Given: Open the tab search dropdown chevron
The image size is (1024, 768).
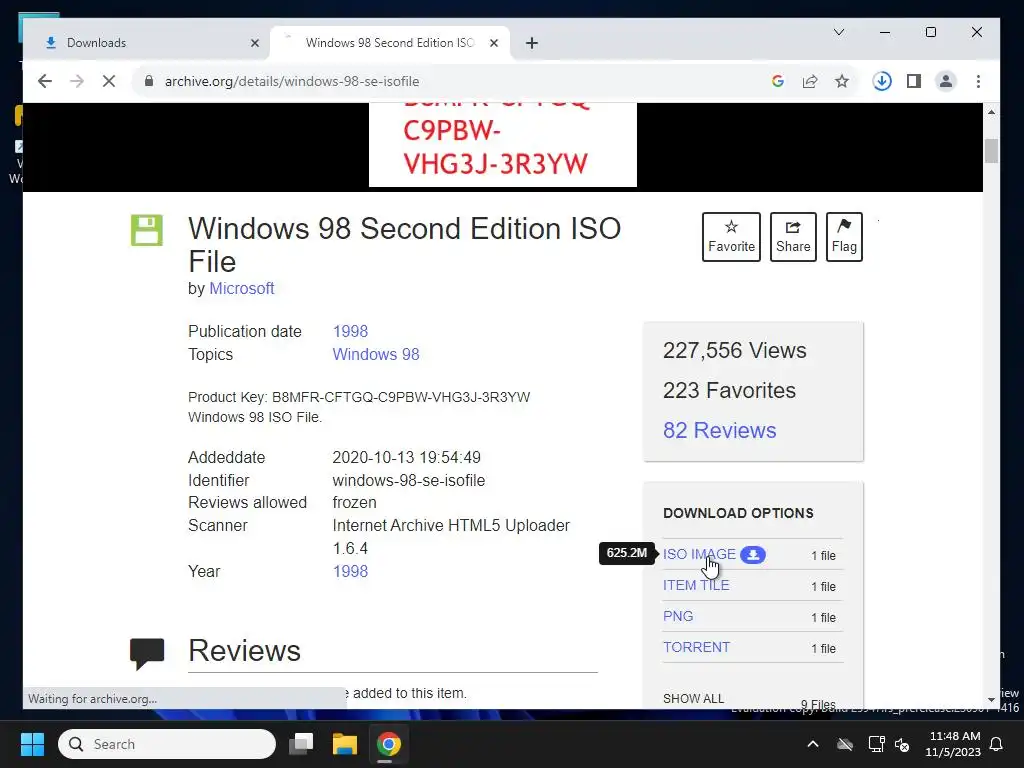Looking at the screenshot, I should coord(839,32).
